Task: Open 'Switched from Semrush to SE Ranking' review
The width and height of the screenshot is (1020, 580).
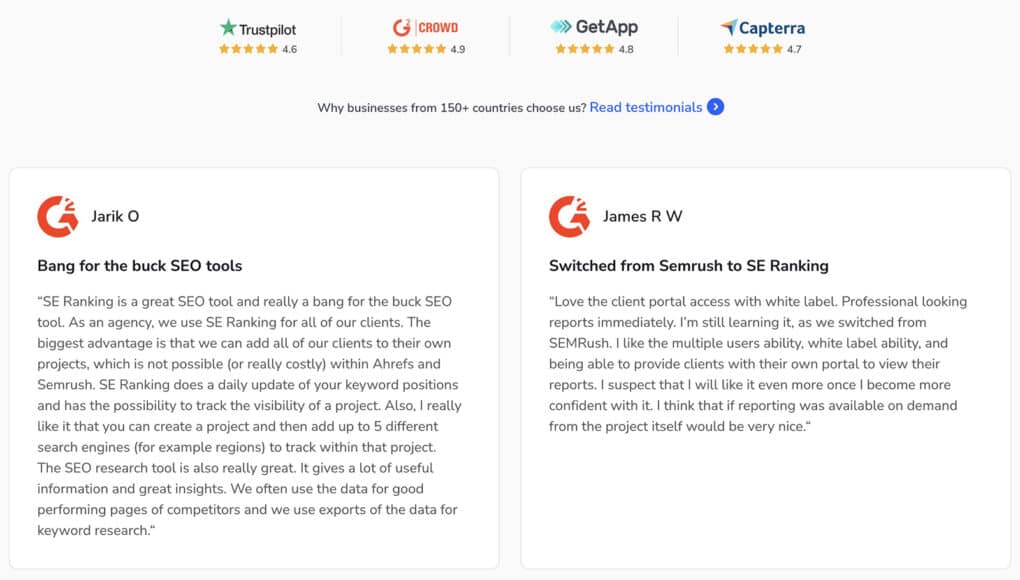Action: (x=688, y=266)
